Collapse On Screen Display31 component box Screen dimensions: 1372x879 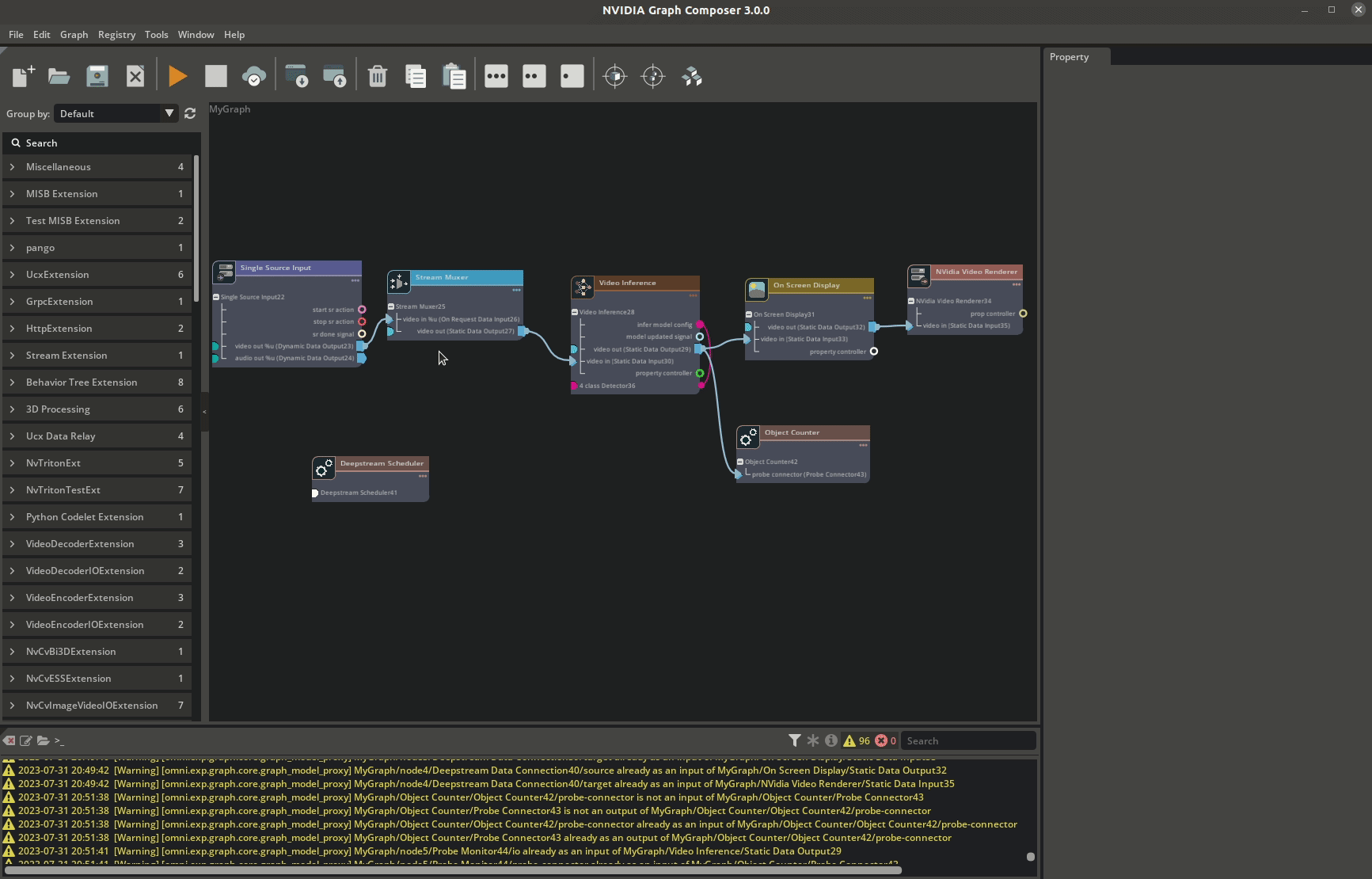click(748, 314)
